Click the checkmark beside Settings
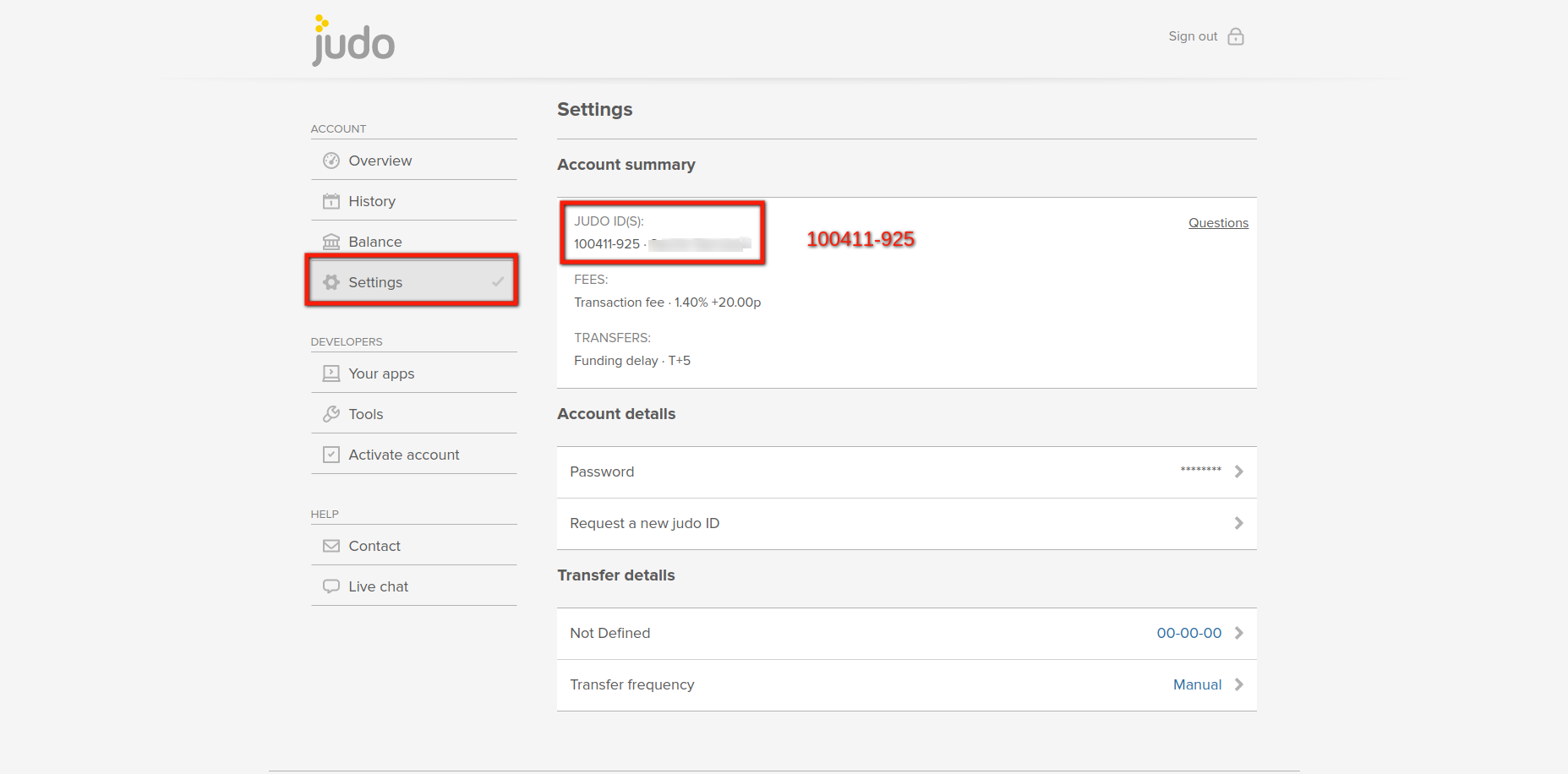Screen dimensions: 1568x774 [498, 282]
